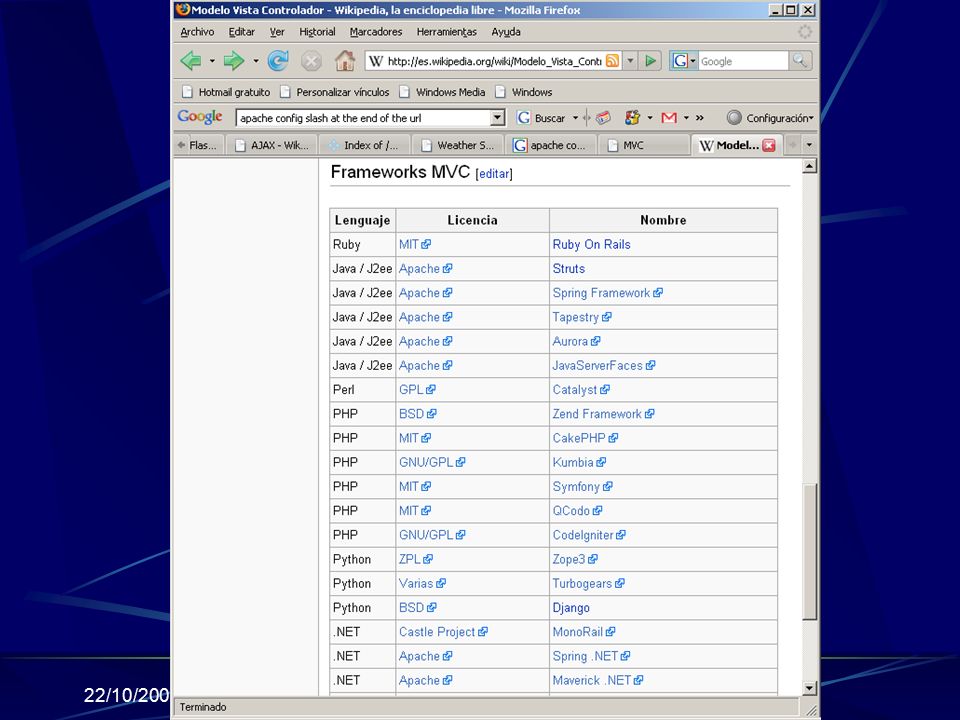Click the Buscar button in Google toolbar
Image resolution: width=960 pixels, height=720 pixels.
[x=541, y=118]
